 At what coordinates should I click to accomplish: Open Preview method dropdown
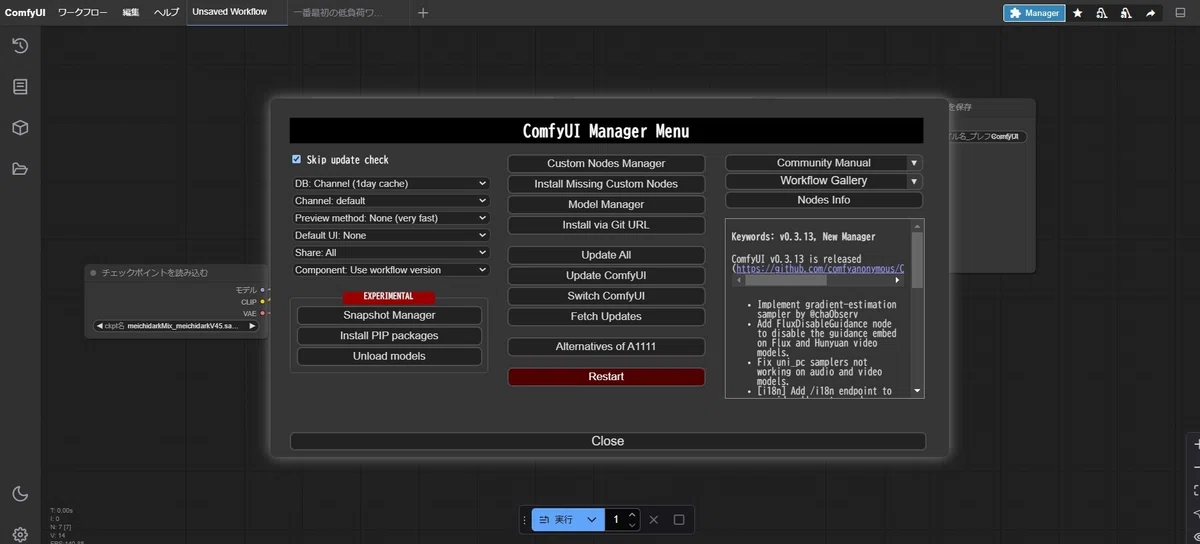coord(390,218)
